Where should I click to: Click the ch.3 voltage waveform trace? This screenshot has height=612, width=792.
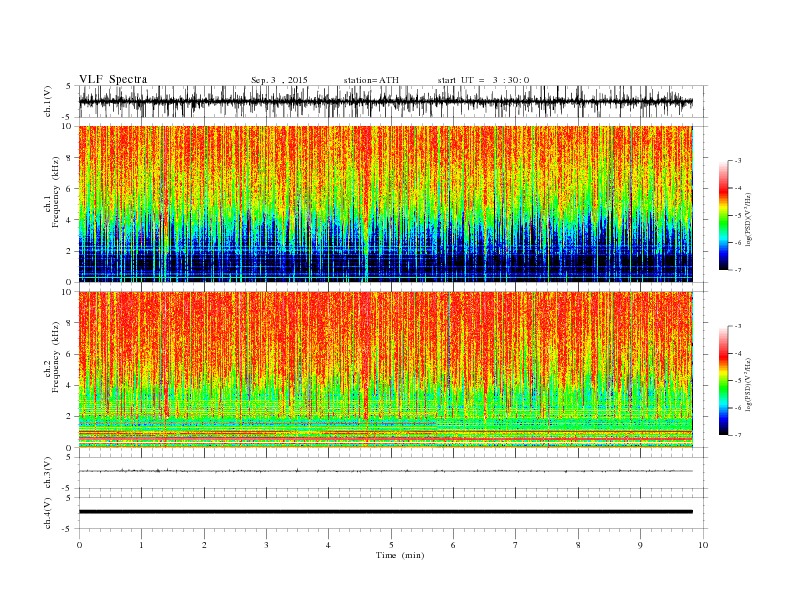point(385,471)
